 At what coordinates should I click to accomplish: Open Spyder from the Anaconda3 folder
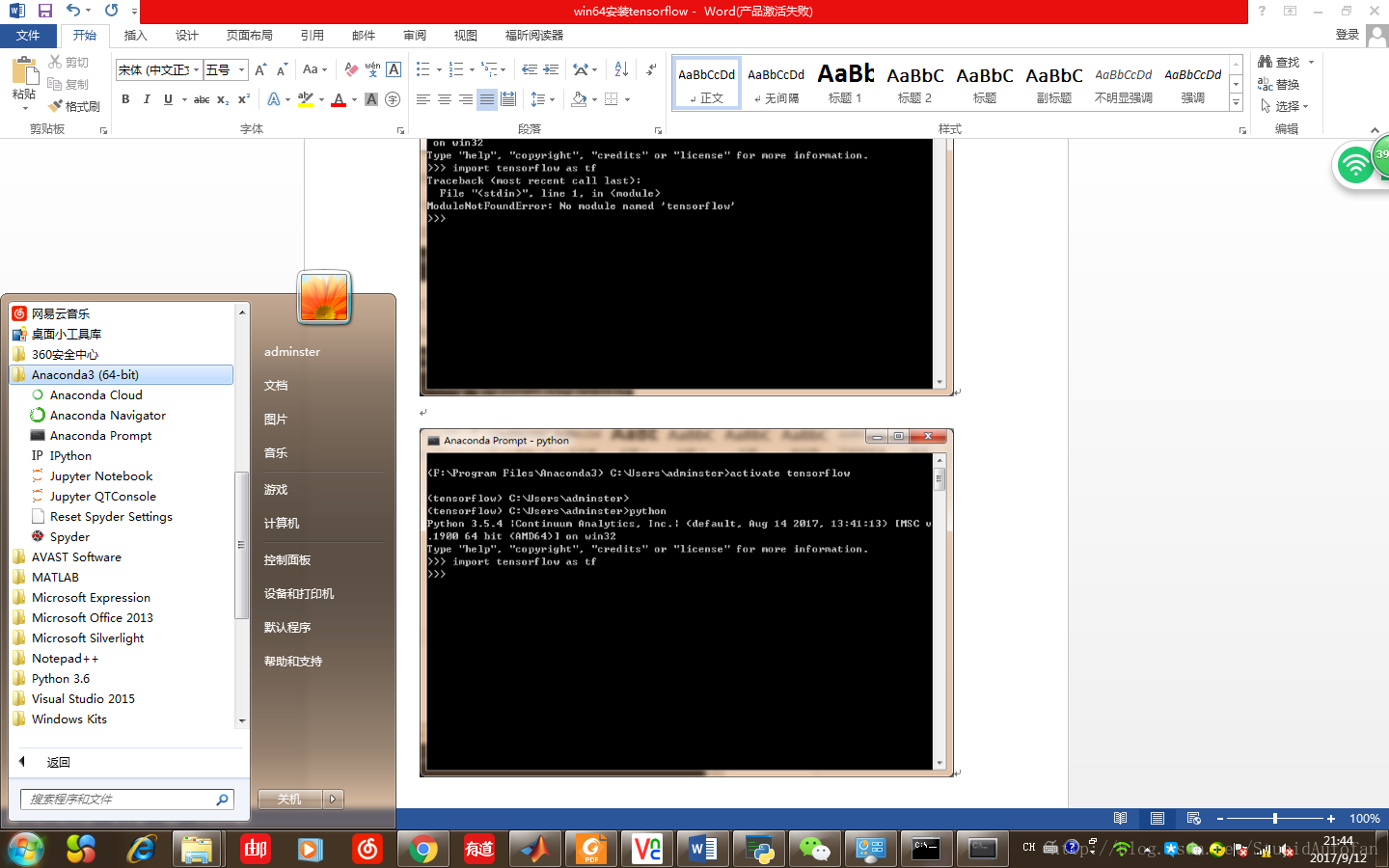[69, 536]
